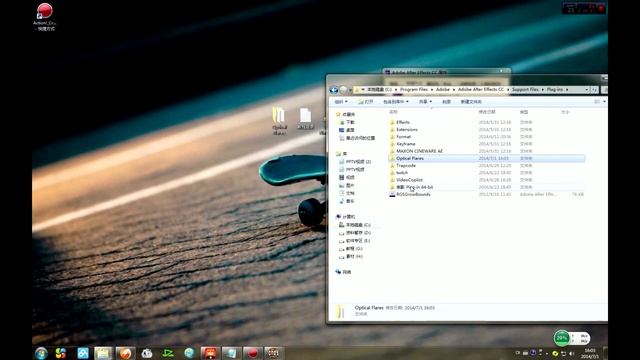
Task: Switch to the red record app in taskbar
Action: coord(253,353)
